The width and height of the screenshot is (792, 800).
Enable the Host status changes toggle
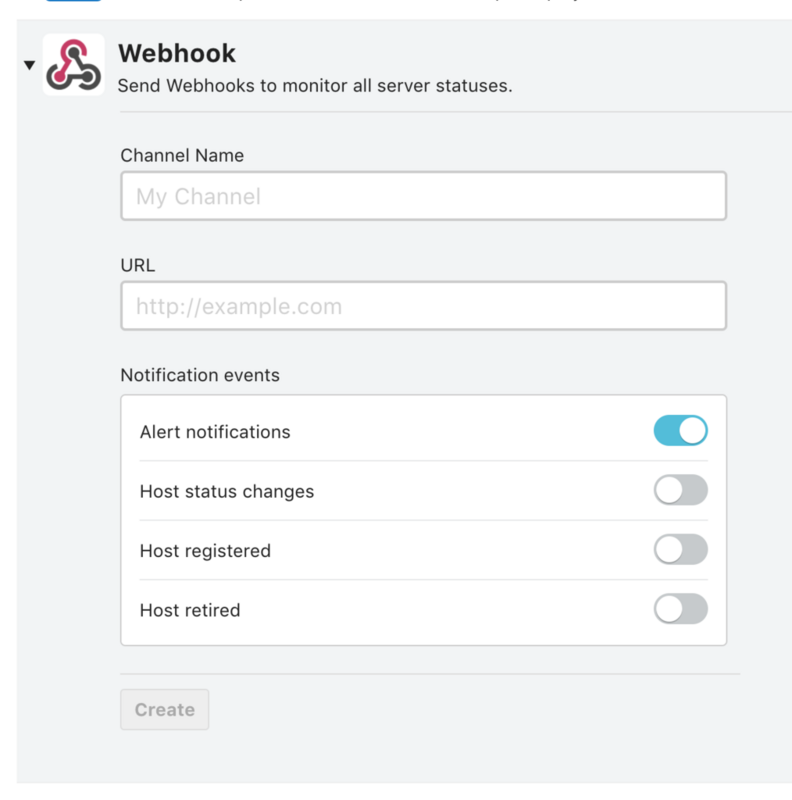click(x=681, y=490)
